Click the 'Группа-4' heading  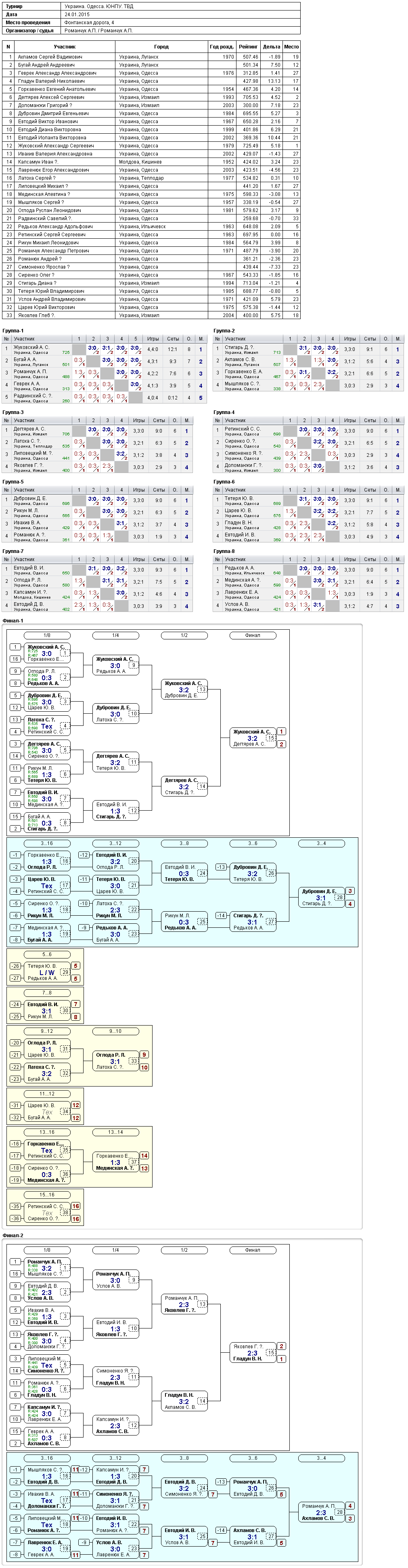coord(224,412)
